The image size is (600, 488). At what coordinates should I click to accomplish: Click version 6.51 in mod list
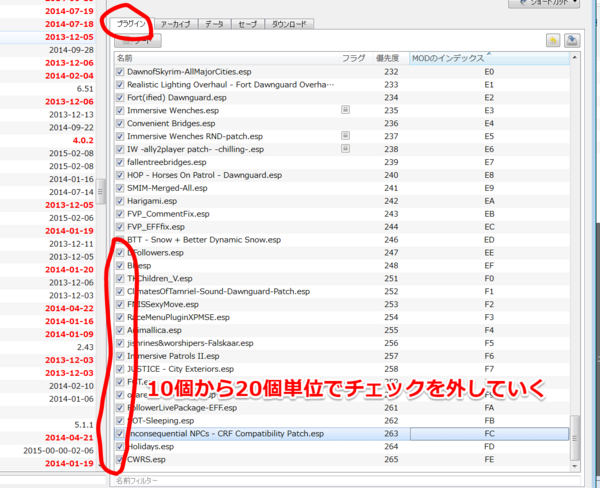click(x=85, y=89)
